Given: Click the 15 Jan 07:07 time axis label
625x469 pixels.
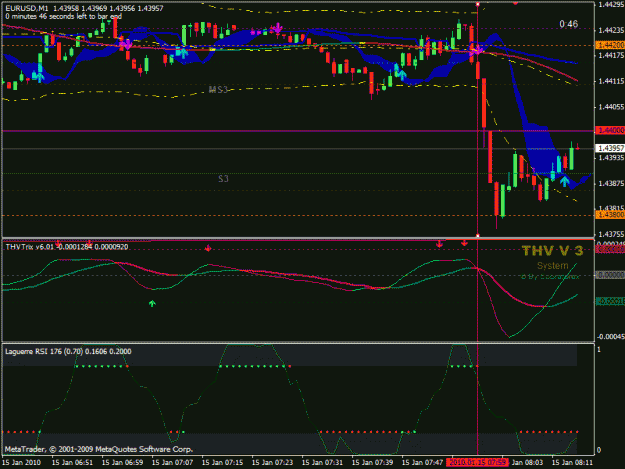Looking at the screenshot, I should [x=173, y=463].
